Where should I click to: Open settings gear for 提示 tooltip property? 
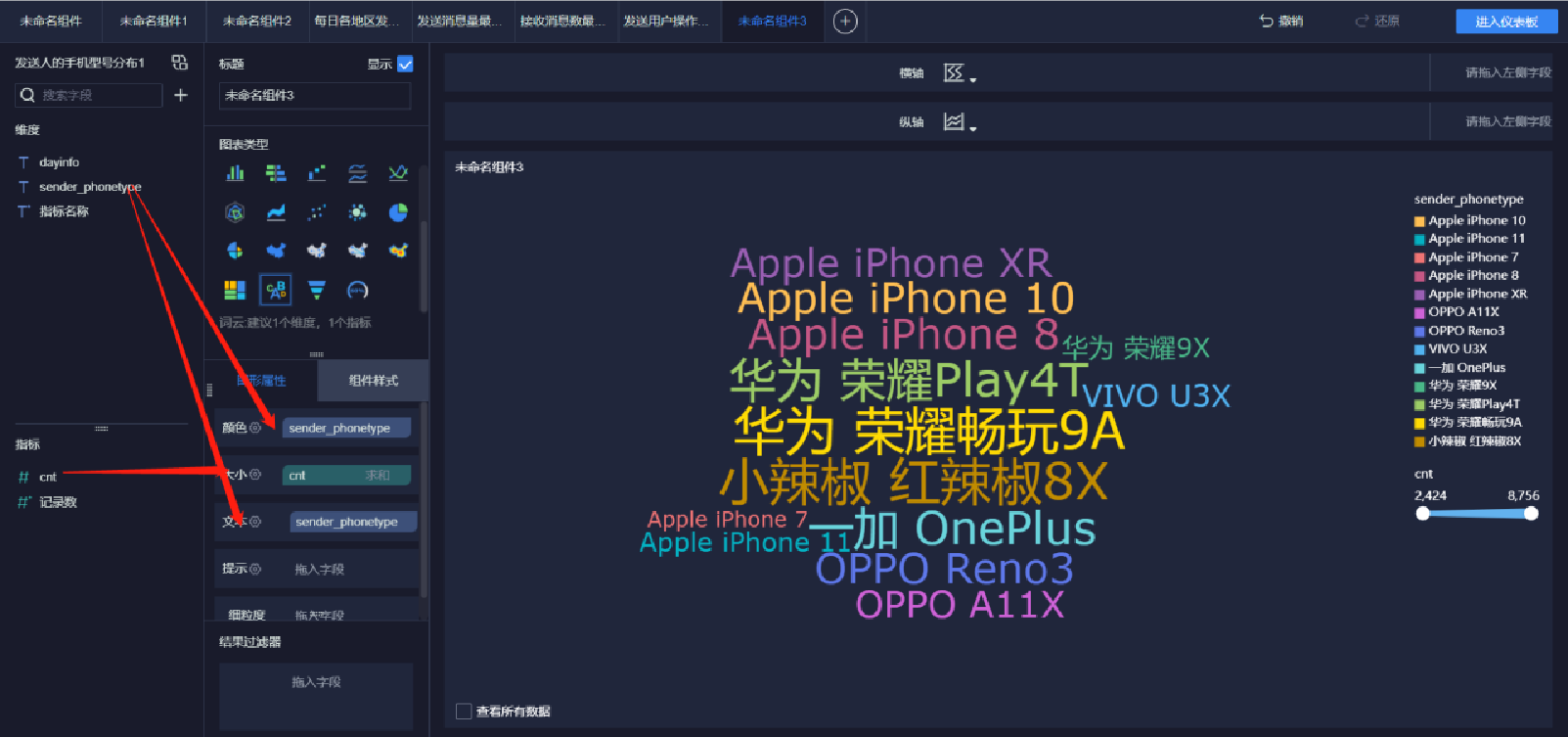255,569
